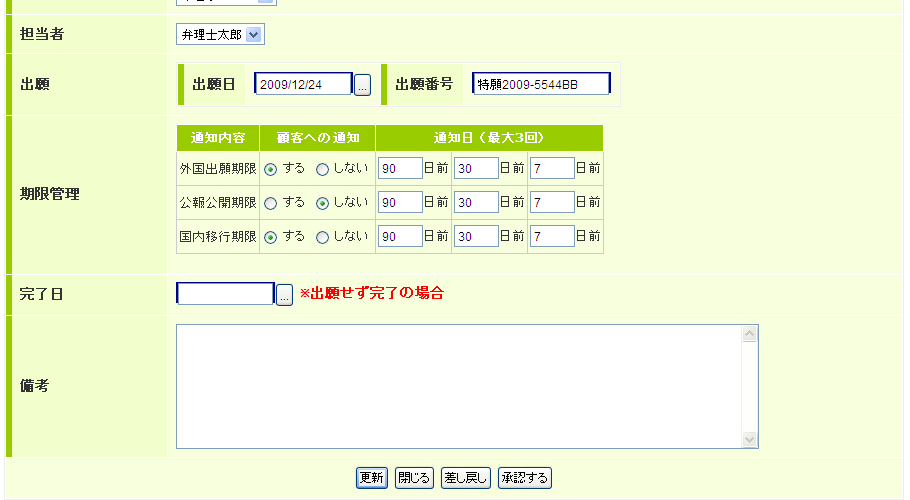910x500 pixels.
Task: Open date picker next to 完了日 field
Action: coord(284,295)
